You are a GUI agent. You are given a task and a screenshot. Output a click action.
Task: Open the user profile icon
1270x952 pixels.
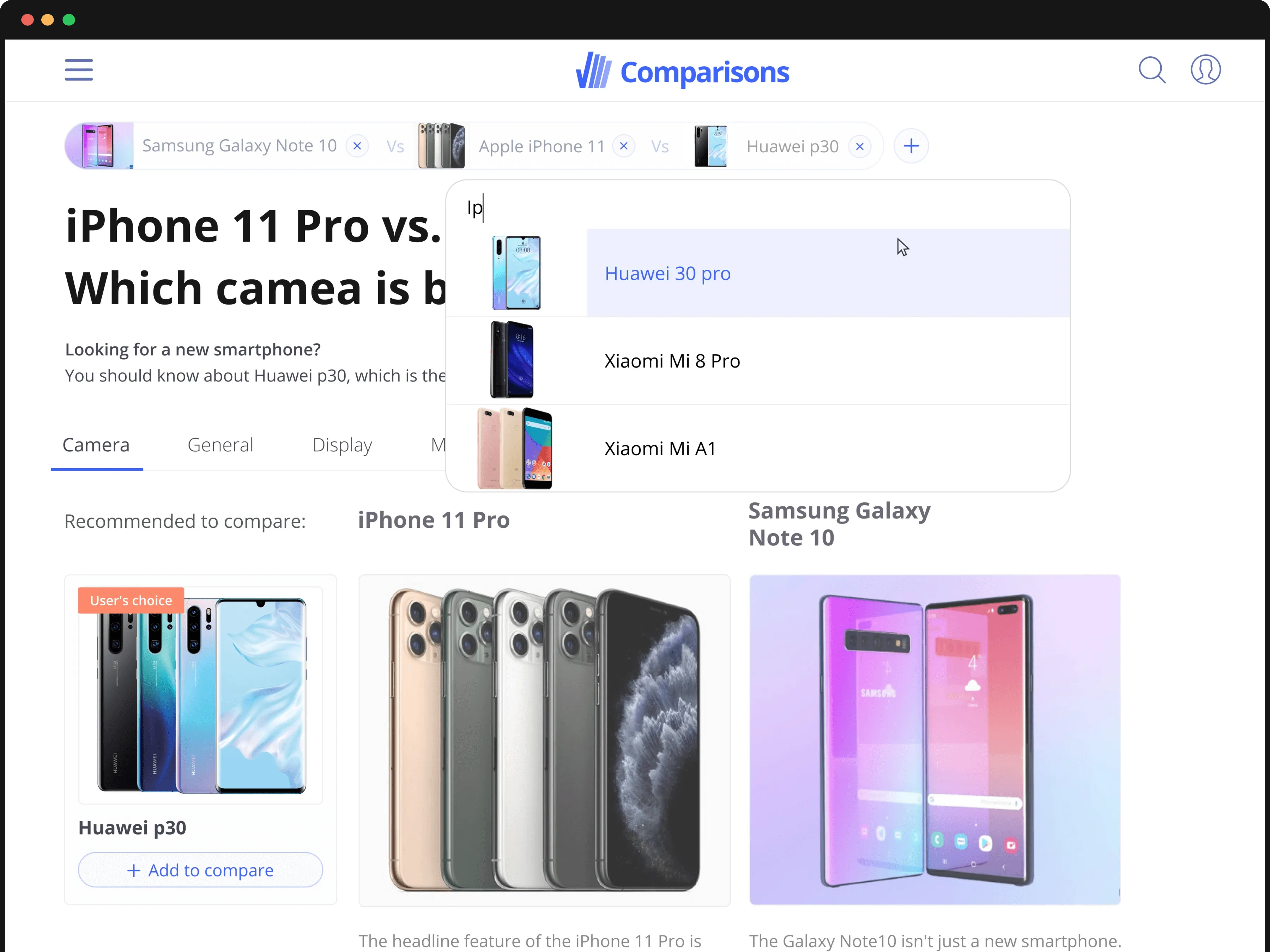(1205, 70)
